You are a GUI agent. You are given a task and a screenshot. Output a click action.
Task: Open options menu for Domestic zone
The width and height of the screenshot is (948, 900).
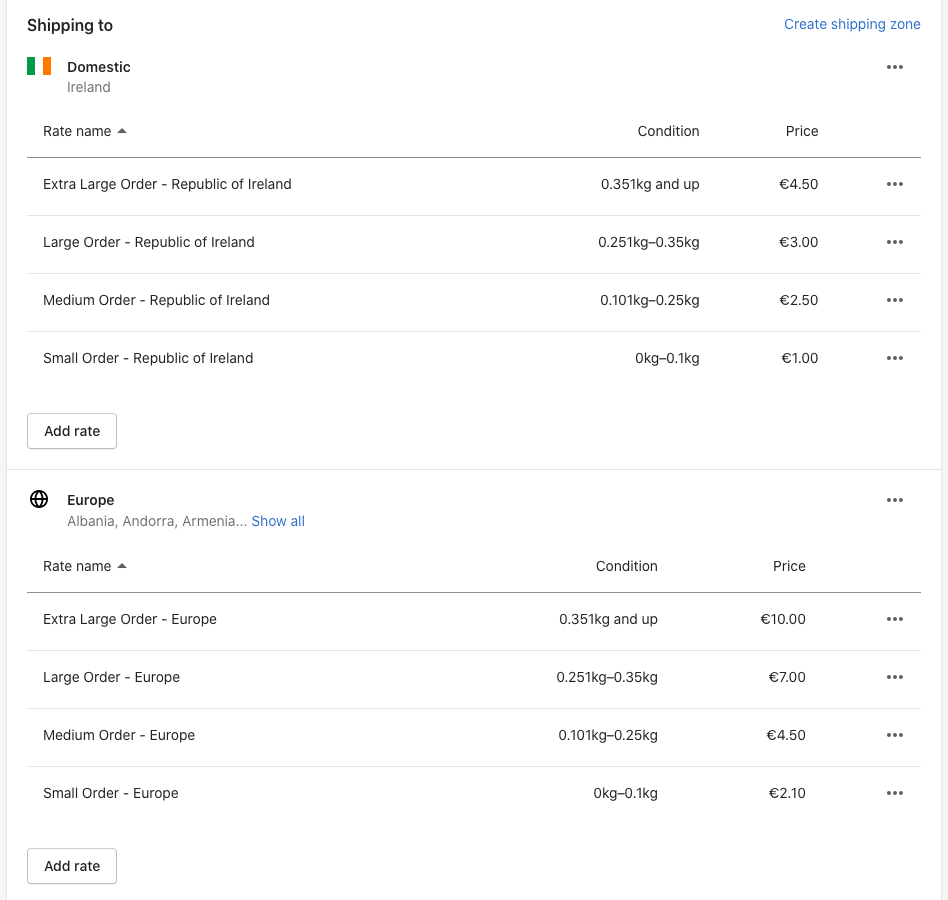(895, 67)
